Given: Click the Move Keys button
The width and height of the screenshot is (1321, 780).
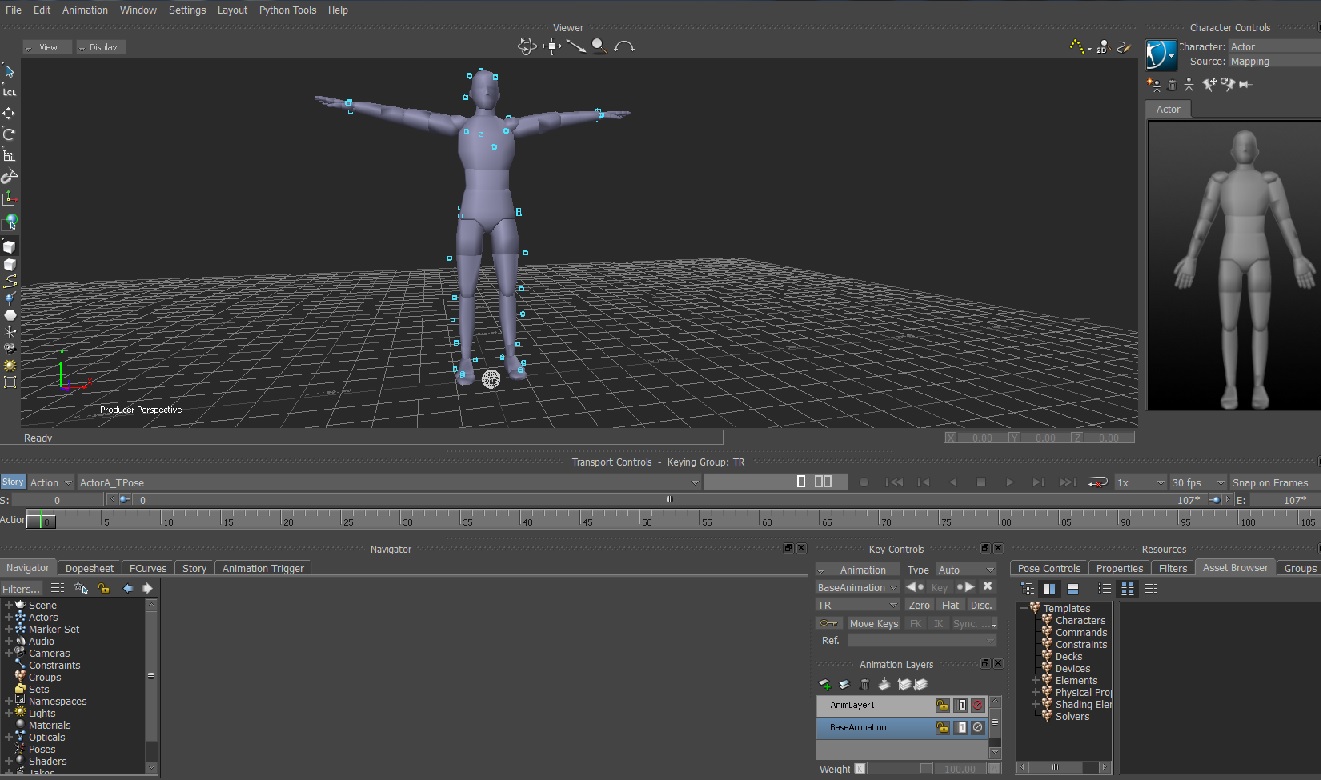Looking at the screenshot, I should coord(874,622).
